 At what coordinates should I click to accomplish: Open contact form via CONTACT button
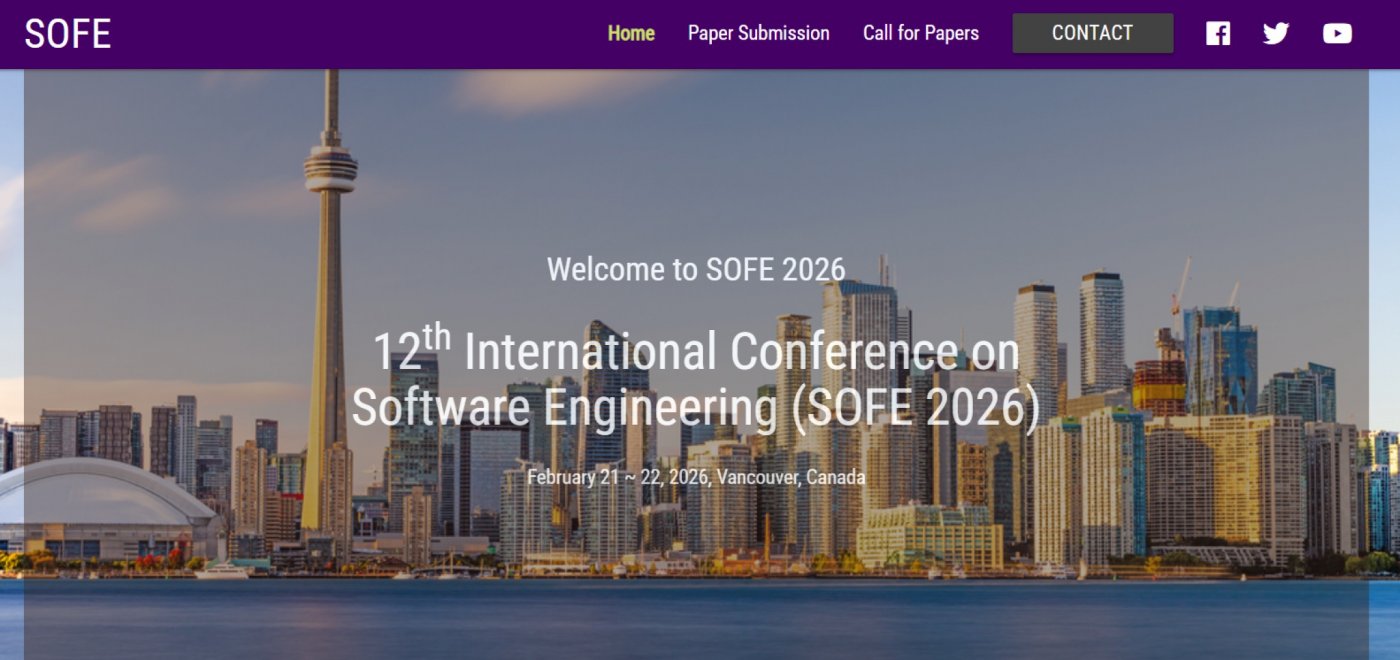1092,33
